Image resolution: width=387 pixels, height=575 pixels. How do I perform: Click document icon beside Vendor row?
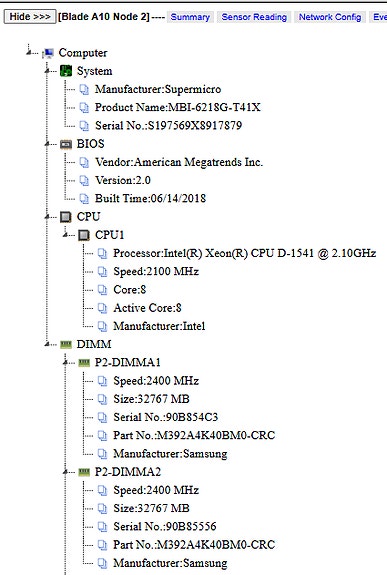coord(84,162)
